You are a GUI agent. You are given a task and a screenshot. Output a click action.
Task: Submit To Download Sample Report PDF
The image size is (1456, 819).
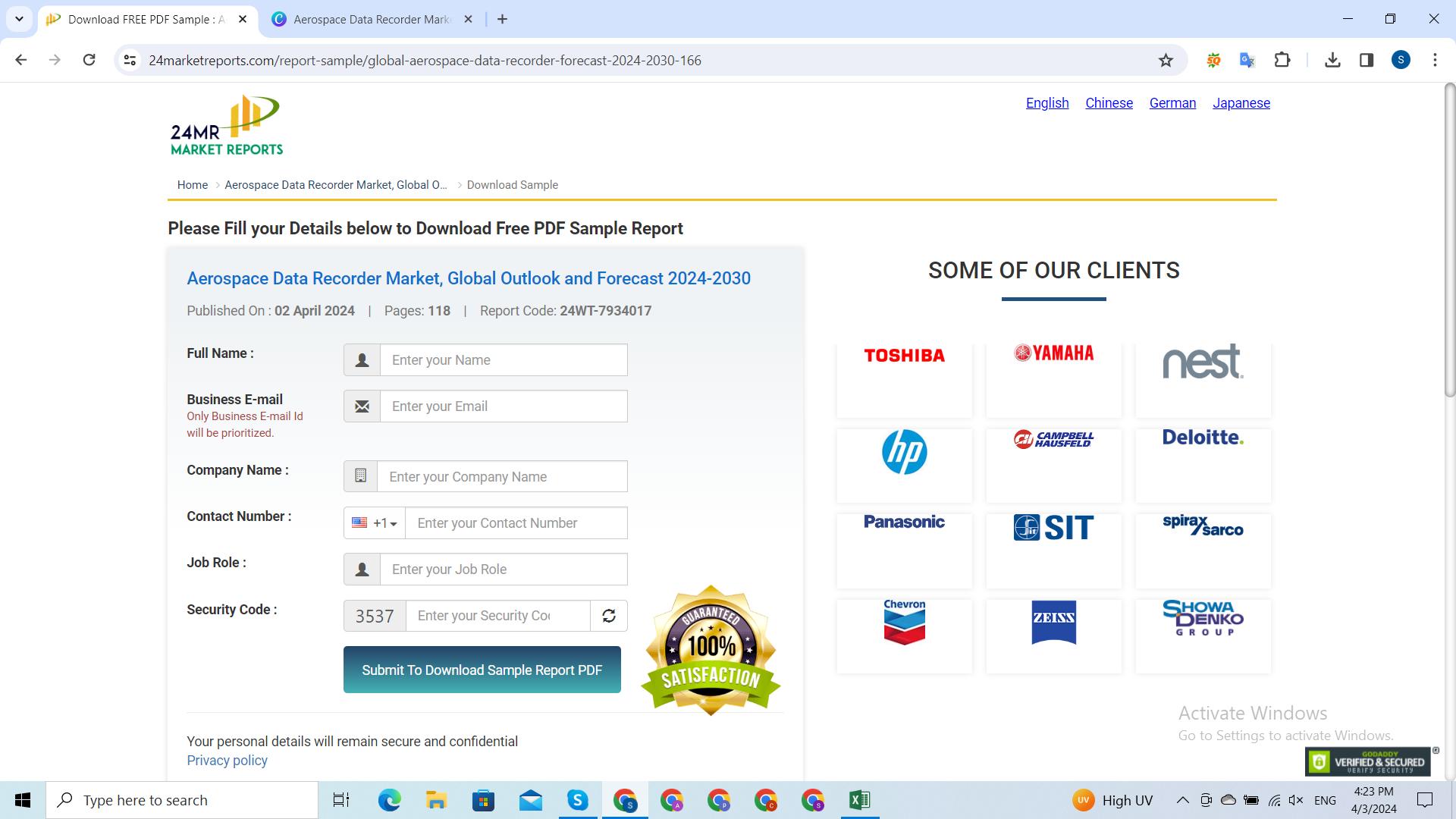(x=482, y=670)
